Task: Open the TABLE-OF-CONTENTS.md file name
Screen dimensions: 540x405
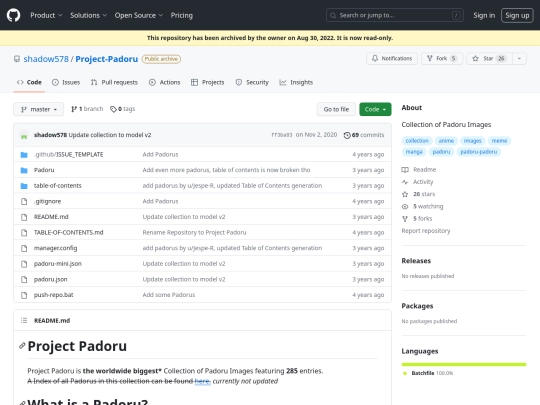Action: 69,232
